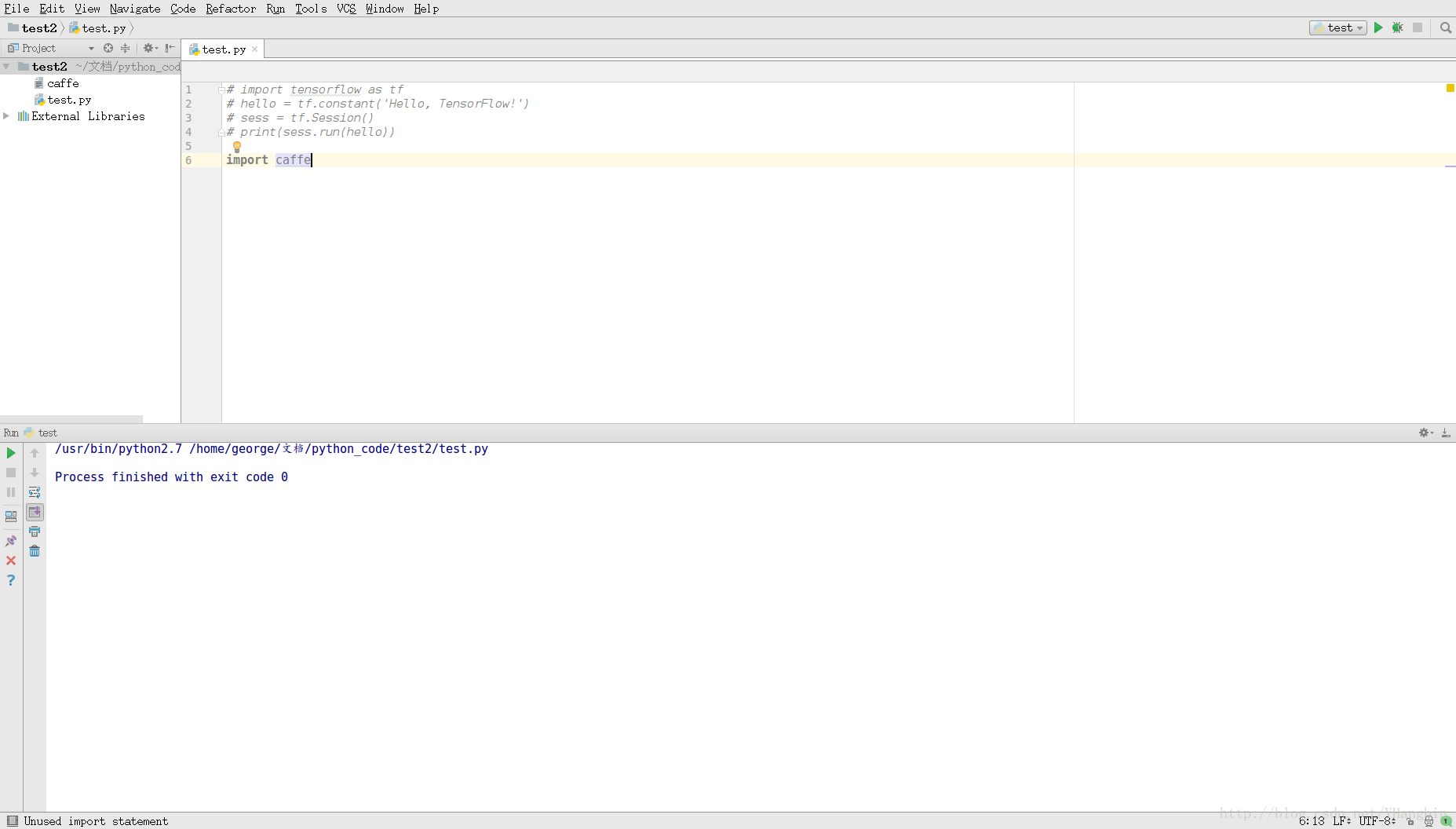Click the 6:13 cursor position indicator
Viewport: 1456px width, 829px height.
[x=1312, y=821]
